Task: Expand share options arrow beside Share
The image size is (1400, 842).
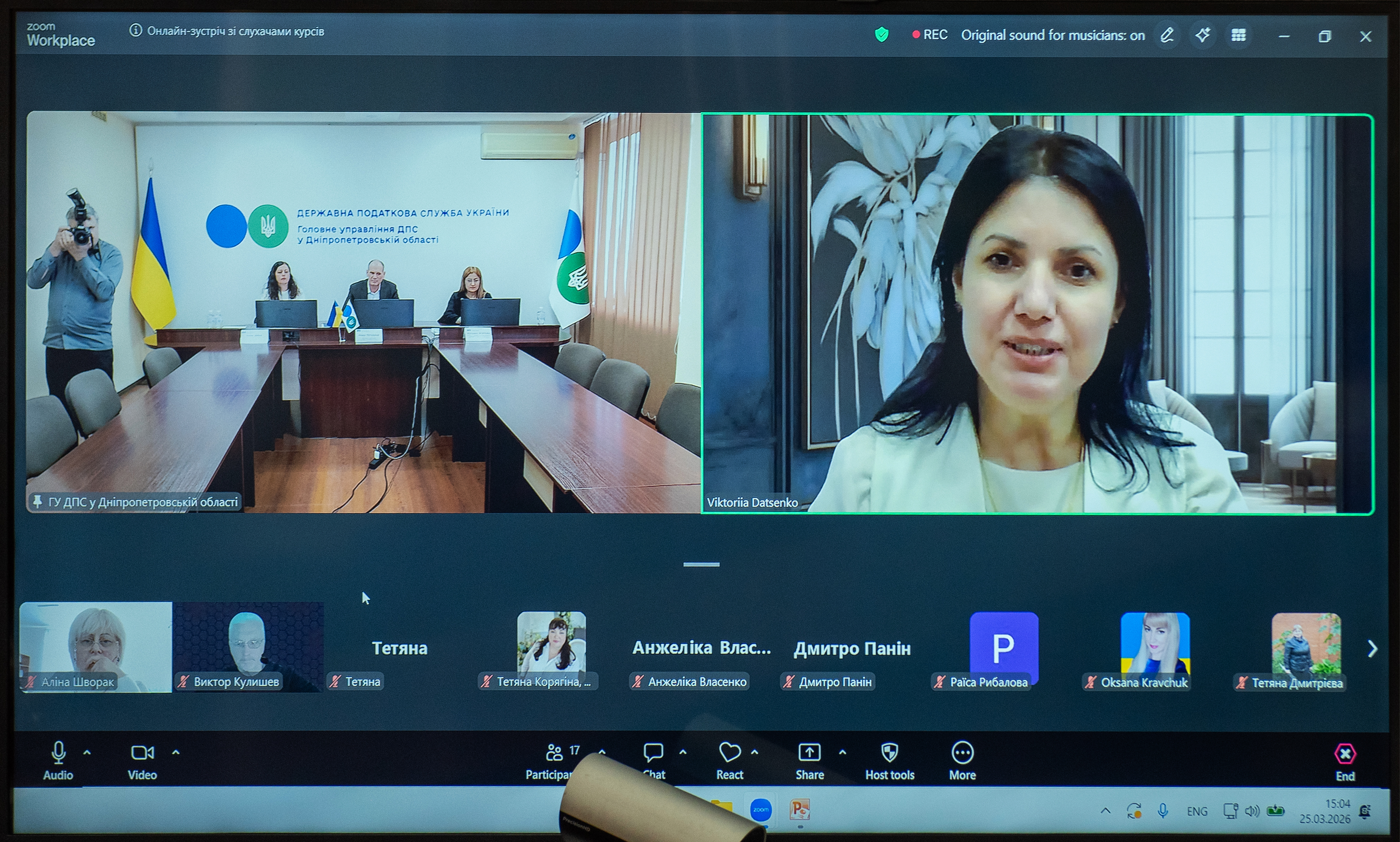Action: [x=842, y=752]
